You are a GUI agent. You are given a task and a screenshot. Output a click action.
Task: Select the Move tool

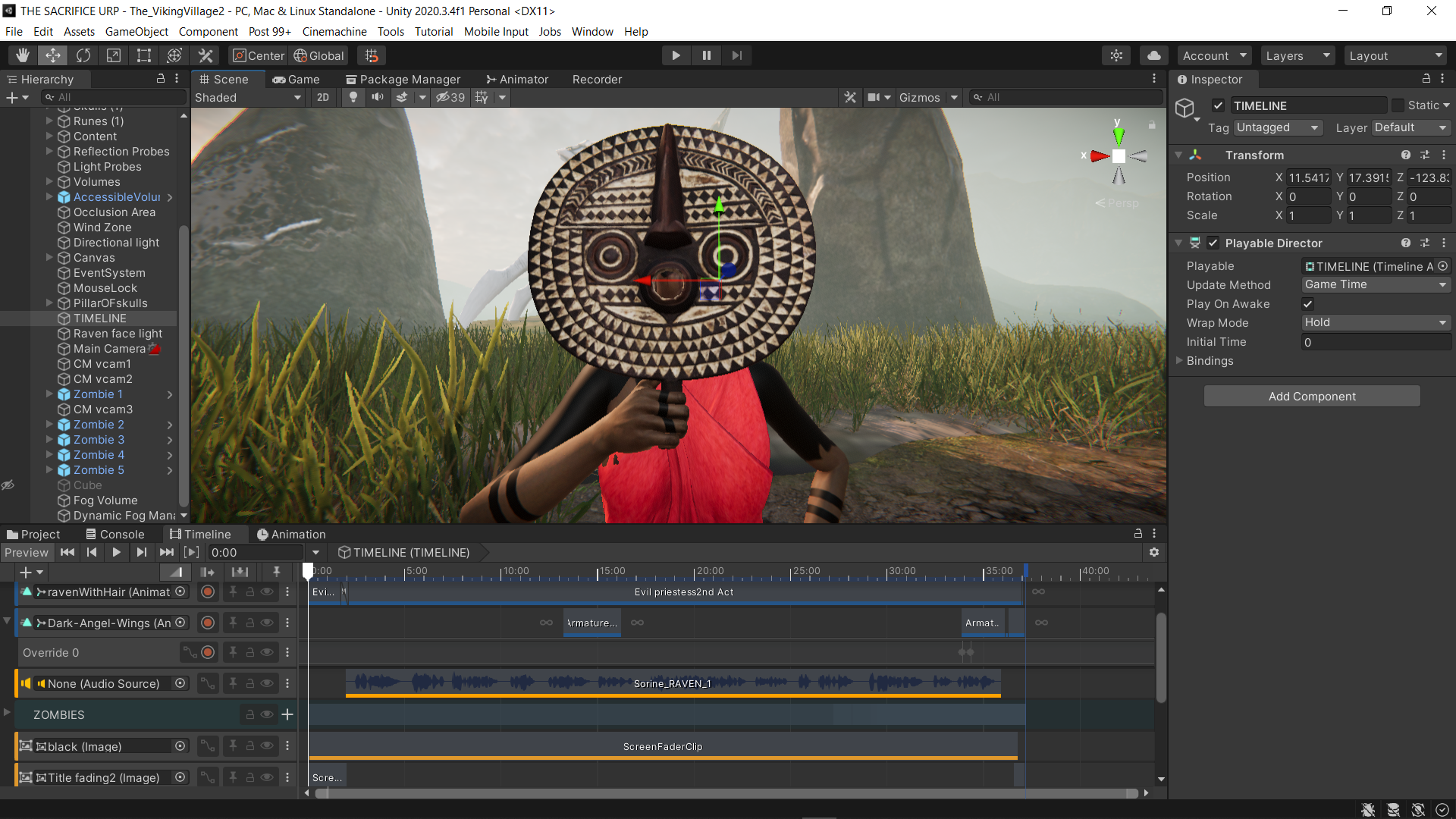click(x=53, y=55)
